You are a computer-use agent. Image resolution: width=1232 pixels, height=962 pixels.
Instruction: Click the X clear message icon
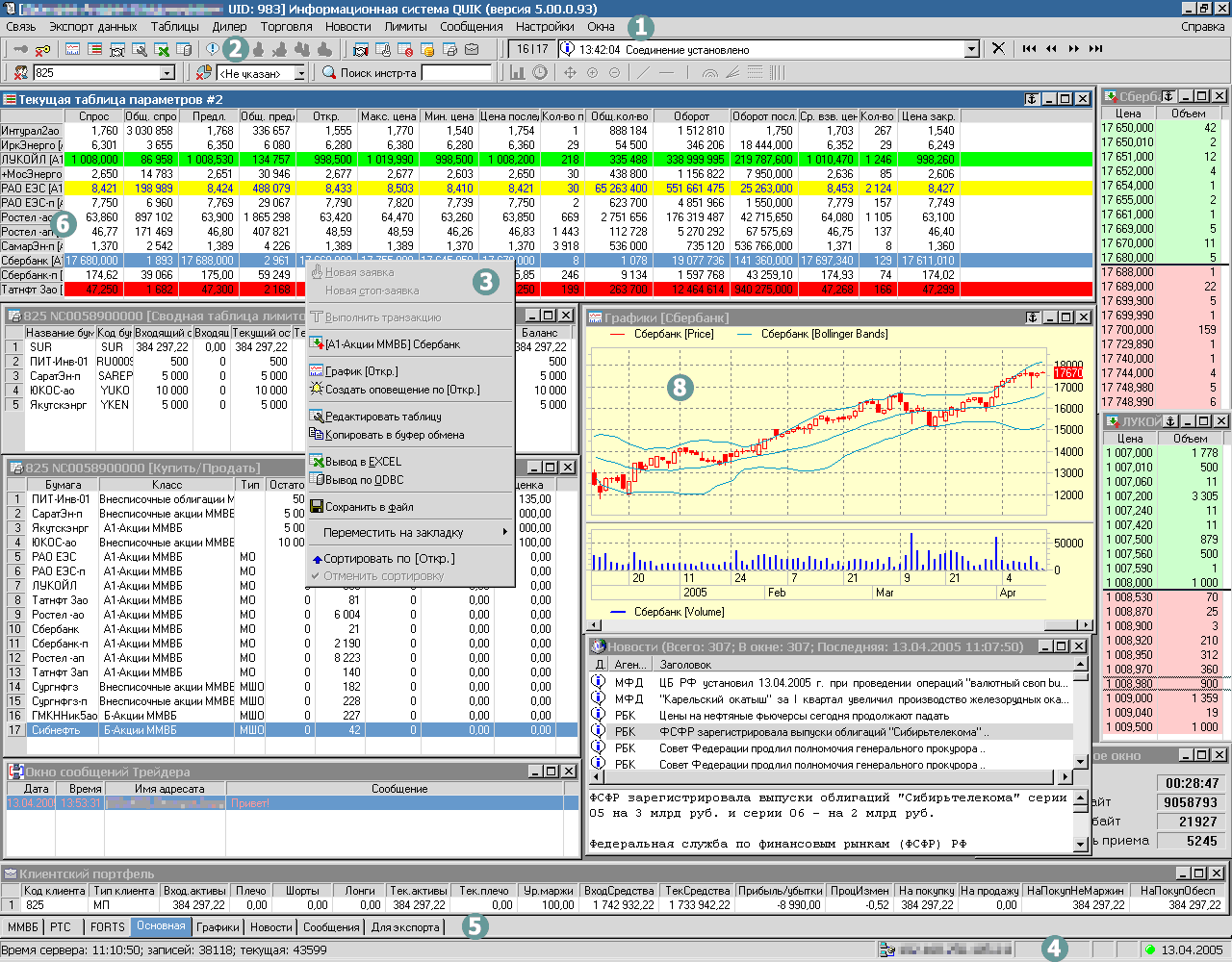pyautogui.click(x=998, y=49)
